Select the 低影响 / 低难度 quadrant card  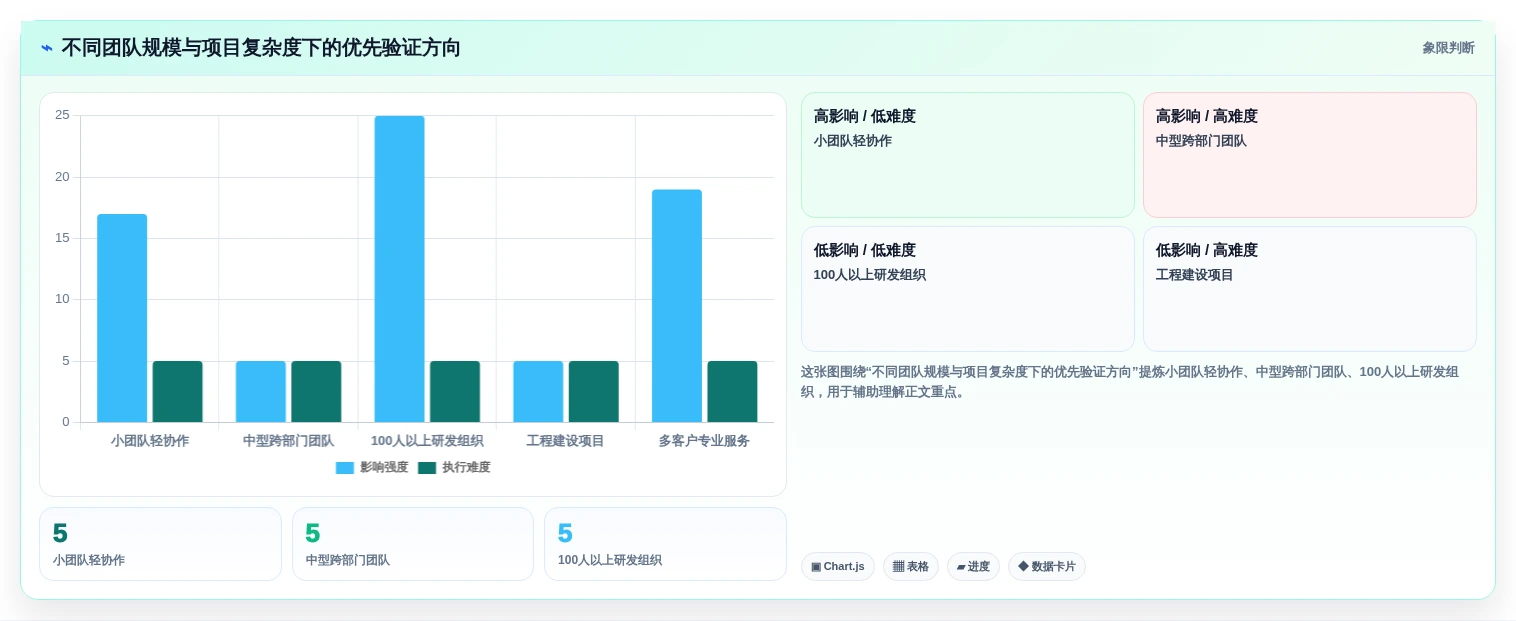click(x=968, y=289)
